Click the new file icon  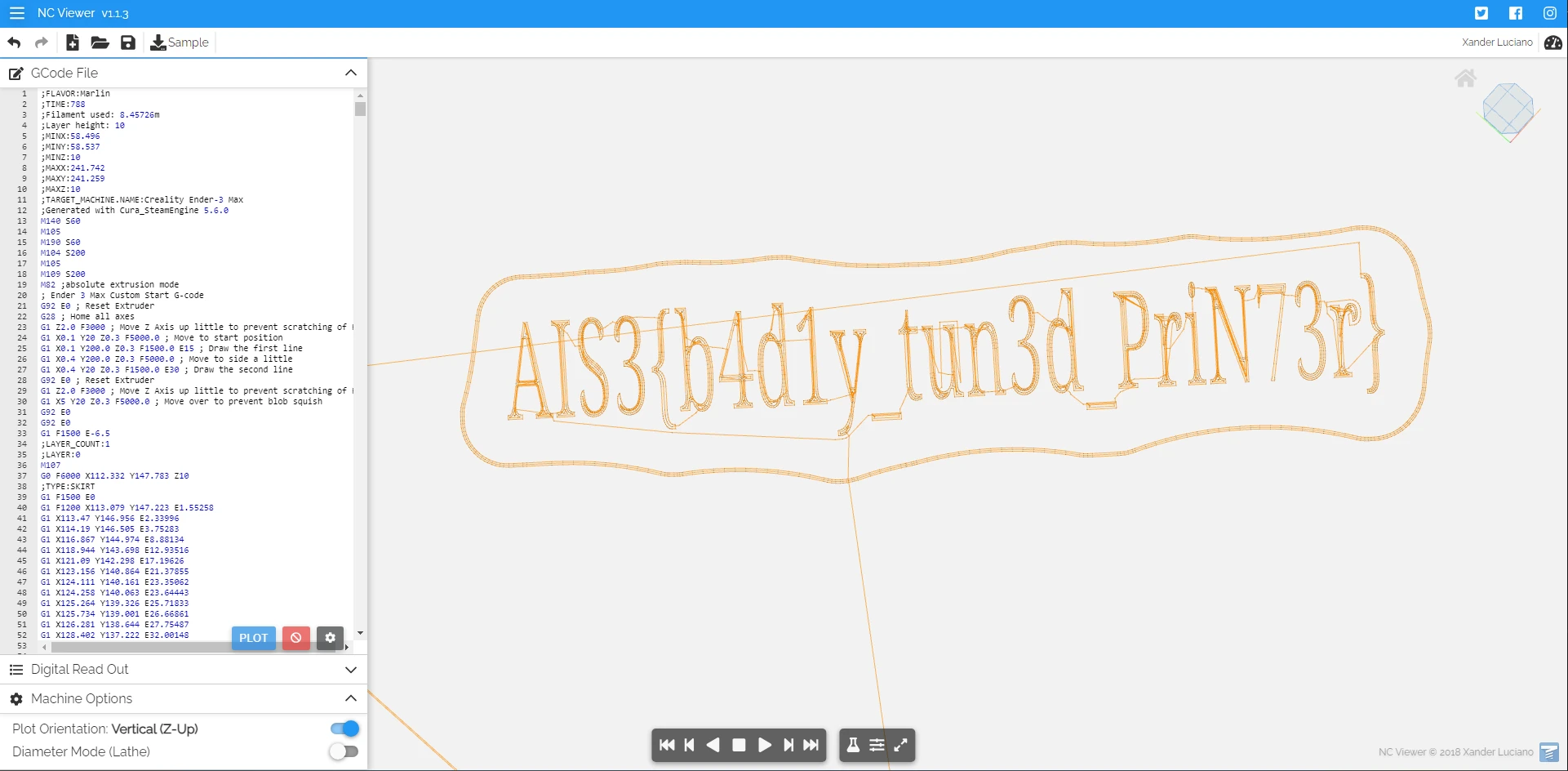point(73,42)
